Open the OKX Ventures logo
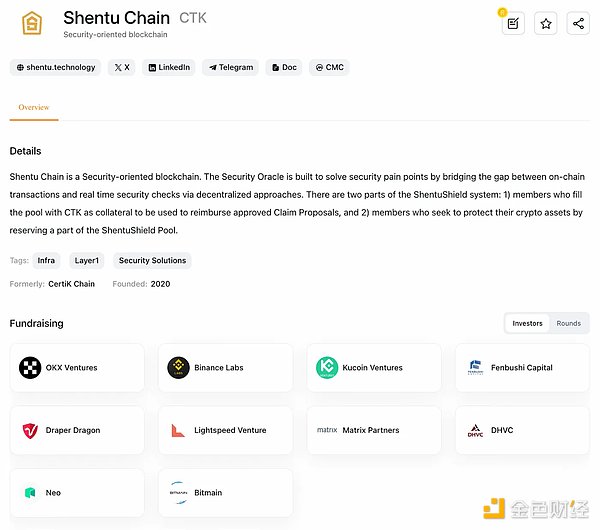Screen dimensions: 600x530 pos(30,368)
